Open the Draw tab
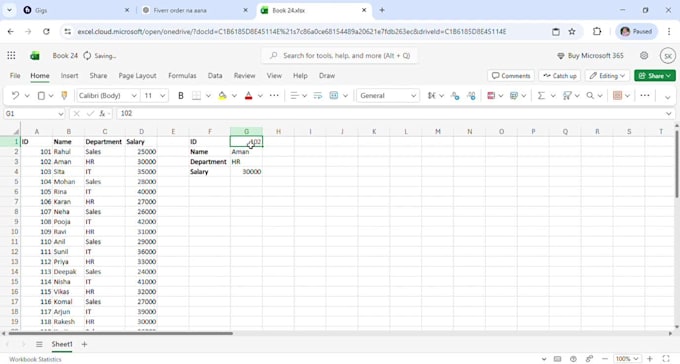 (x=327, y=75)
